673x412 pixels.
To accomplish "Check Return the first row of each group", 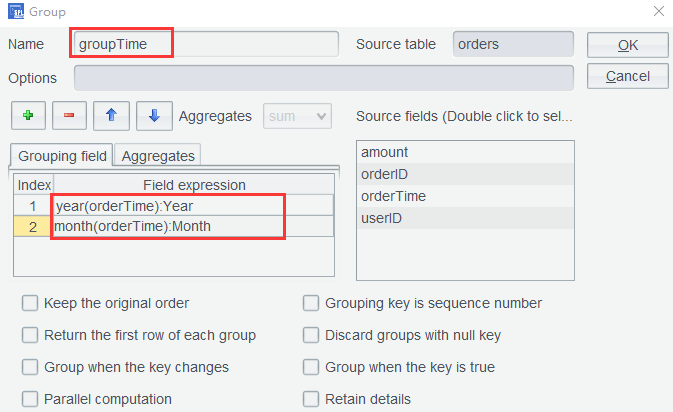I will 30,335.
